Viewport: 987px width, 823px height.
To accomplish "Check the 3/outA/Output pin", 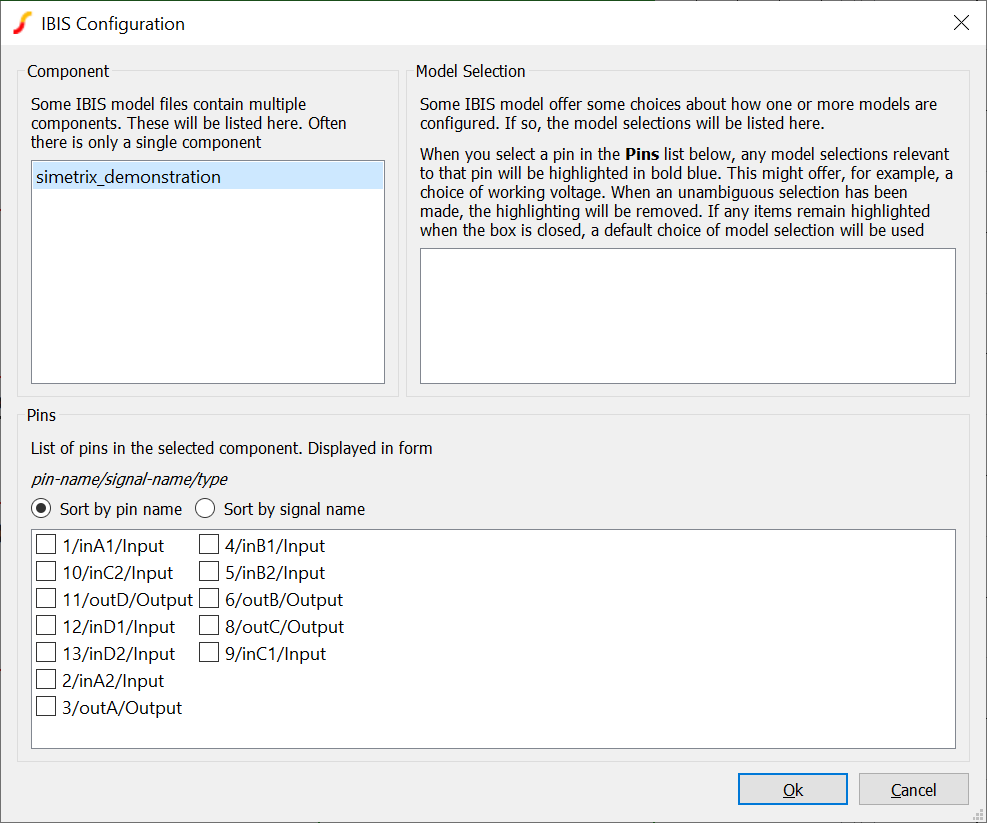I will pyautogui.click(x=46, y=707).
